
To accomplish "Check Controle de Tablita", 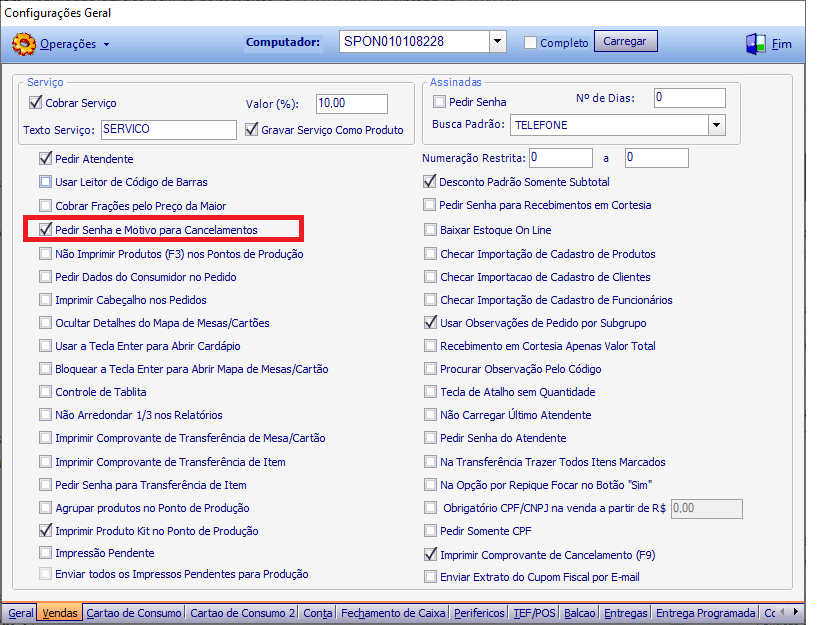I will point(45,392).
